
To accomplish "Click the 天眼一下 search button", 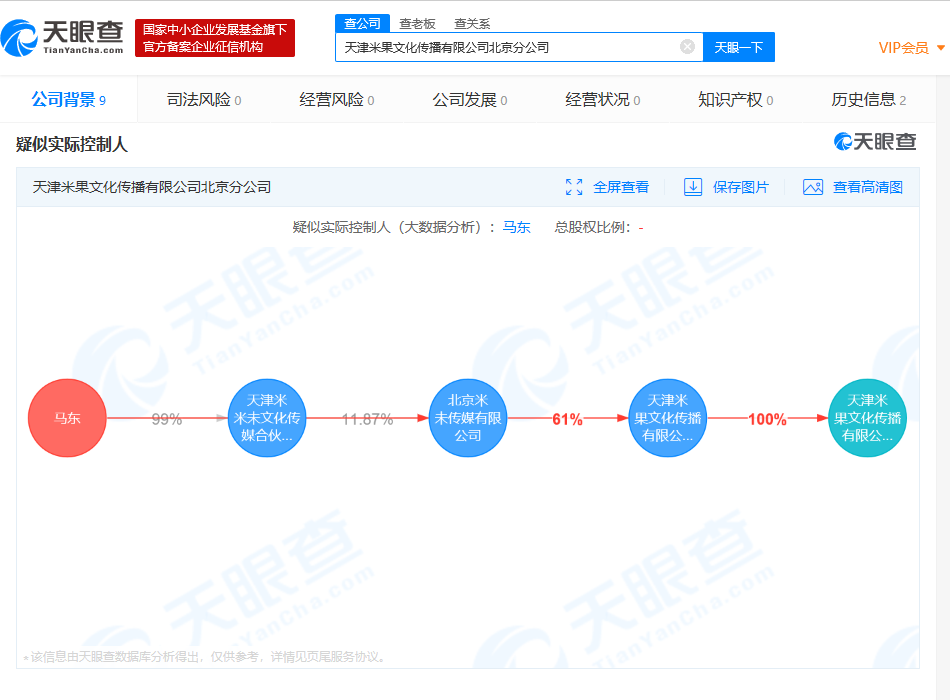I will click(x=739, y=47).
